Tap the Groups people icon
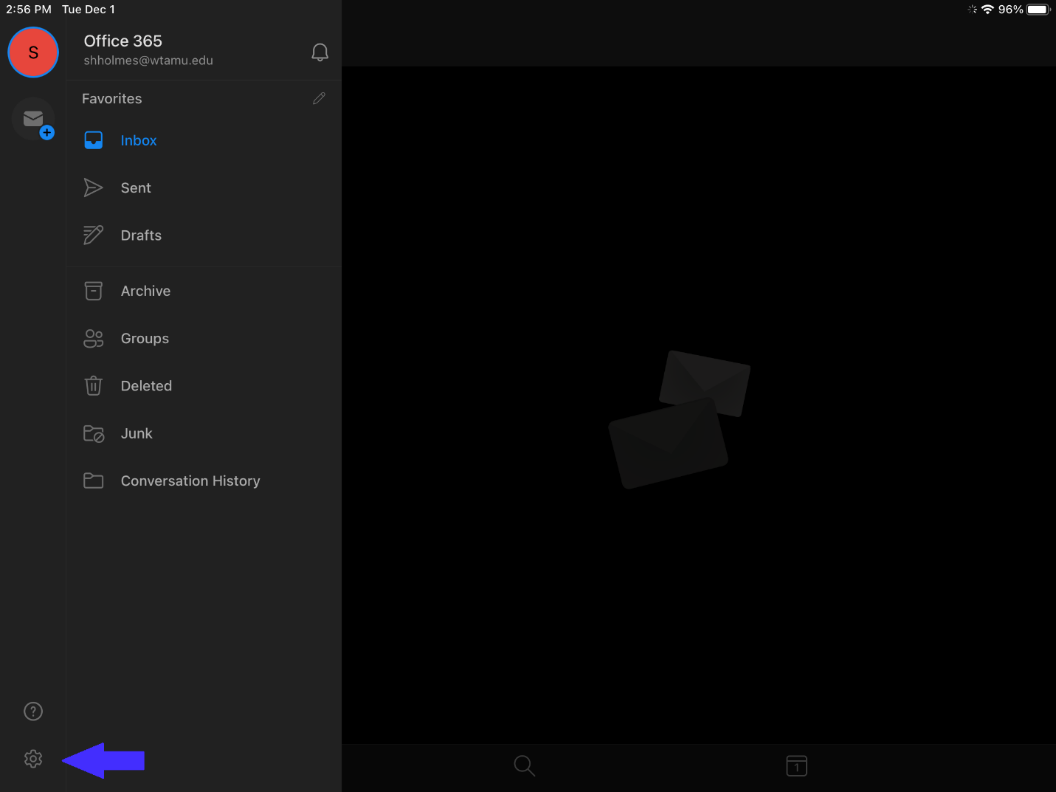The height and width of the screenshot is (792, 1056). [x=94, y=338]
